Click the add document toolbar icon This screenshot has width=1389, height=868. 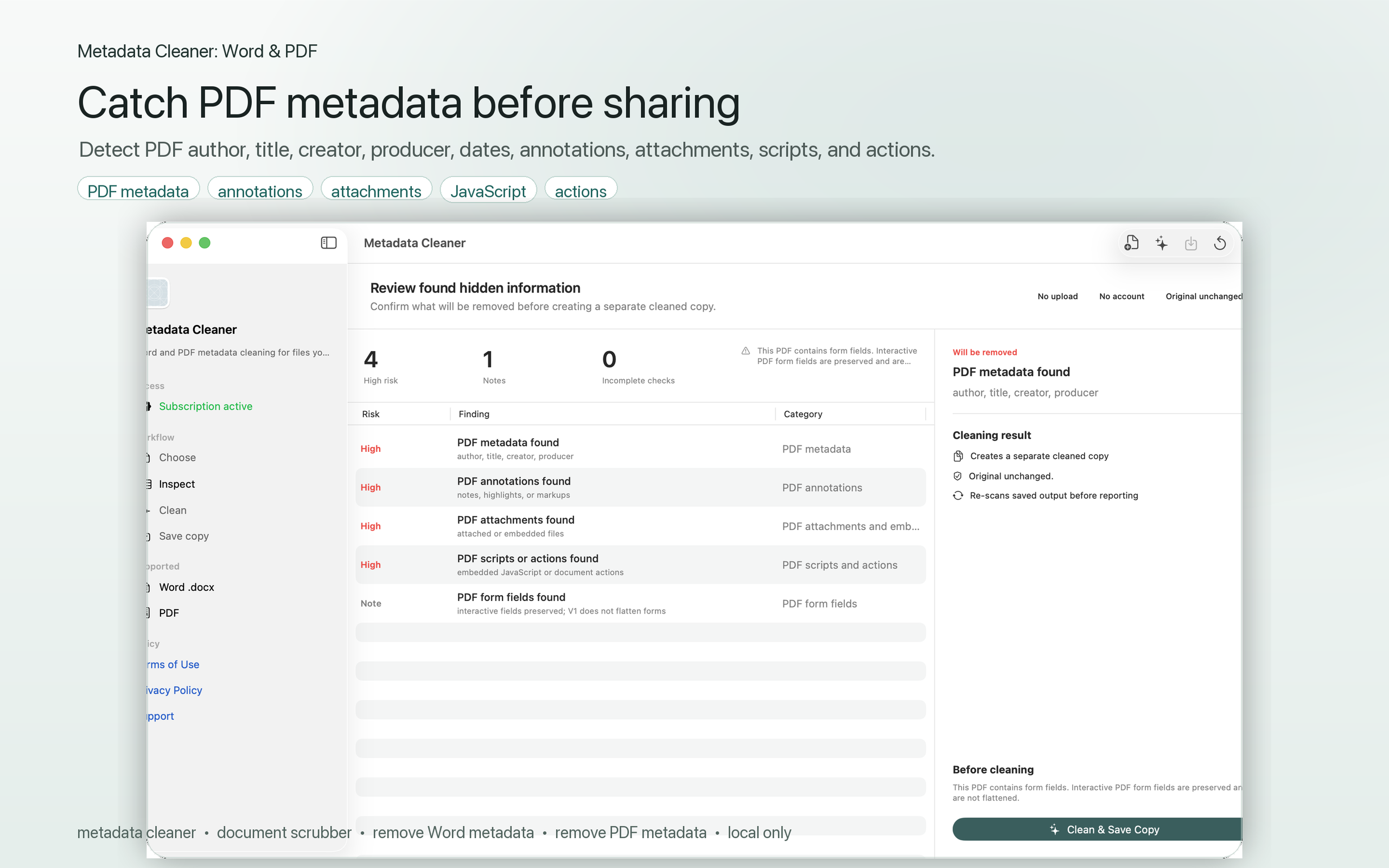click(x=1131, y=243)
